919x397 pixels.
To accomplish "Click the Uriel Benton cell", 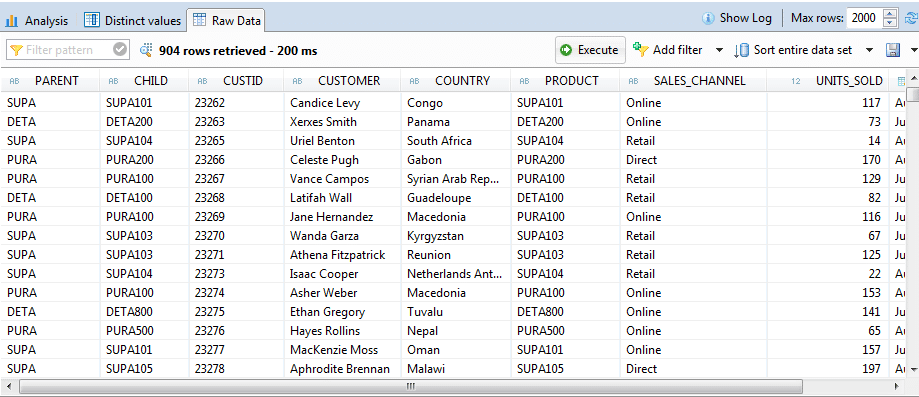I will point(342,141).
